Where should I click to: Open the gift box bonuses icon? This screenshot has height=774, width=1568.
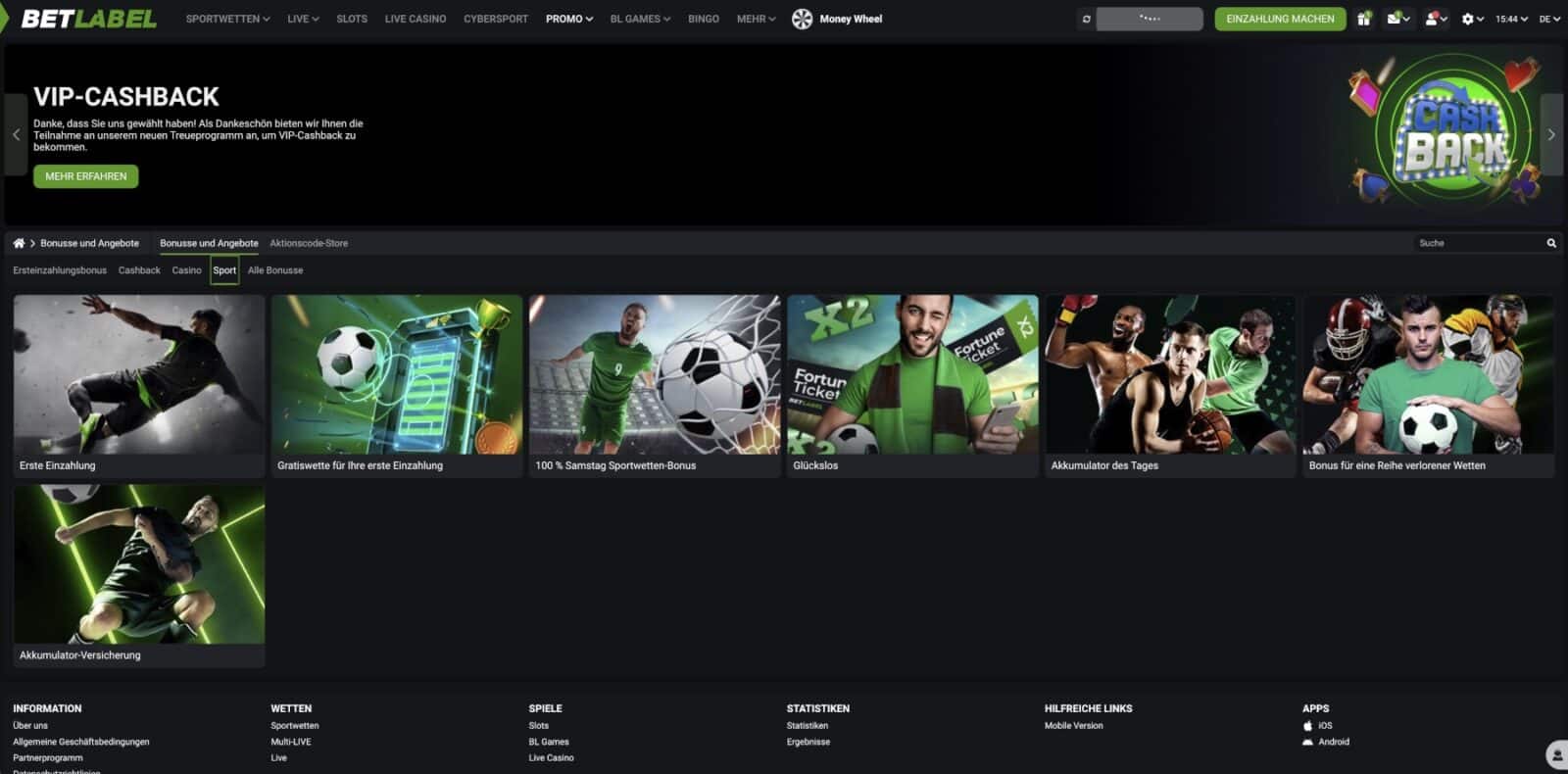pyautogui.click(x=1363, y=19)
